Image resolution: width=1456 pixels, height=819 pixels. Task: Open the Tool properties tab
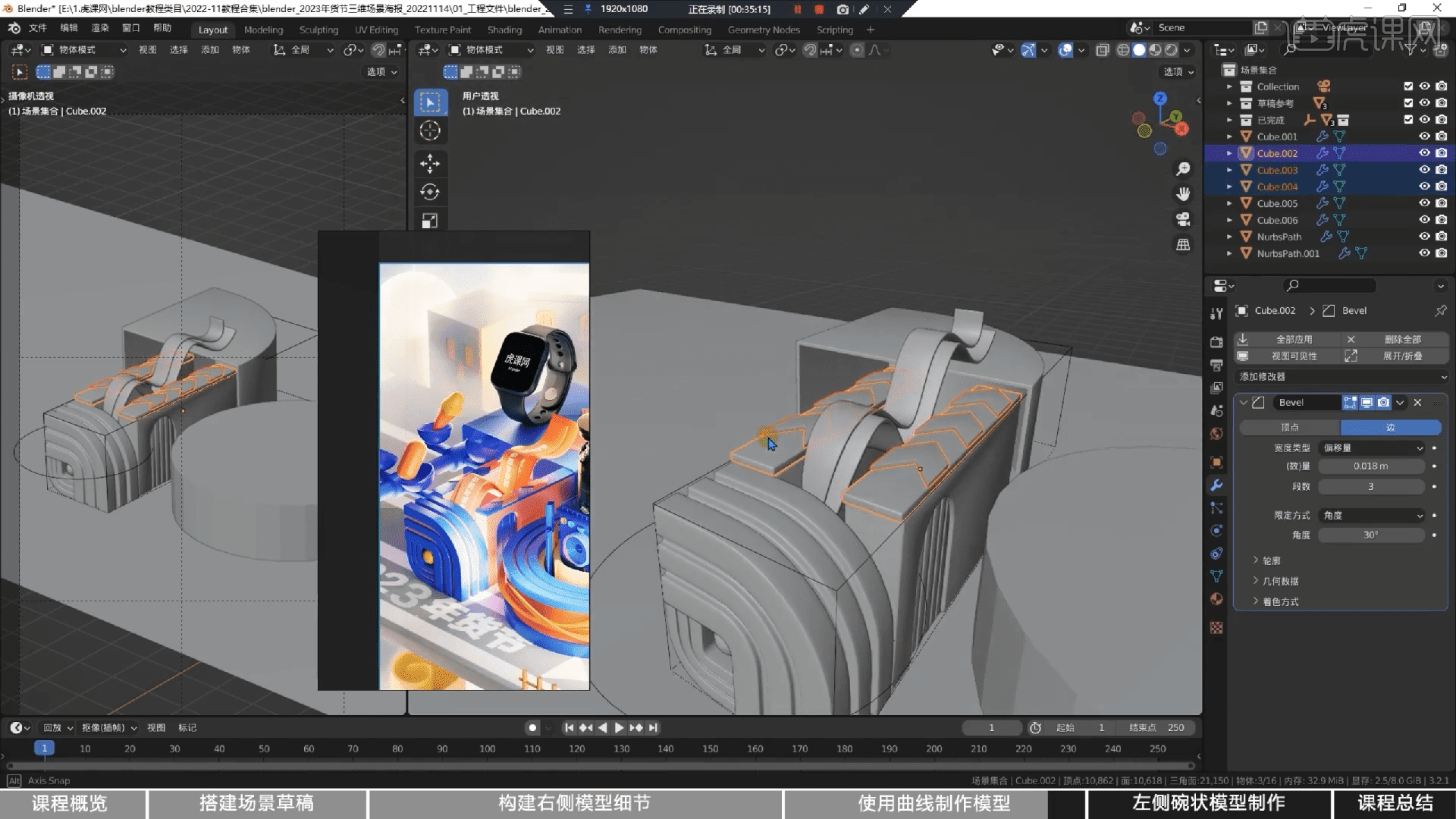point(1216,313)
